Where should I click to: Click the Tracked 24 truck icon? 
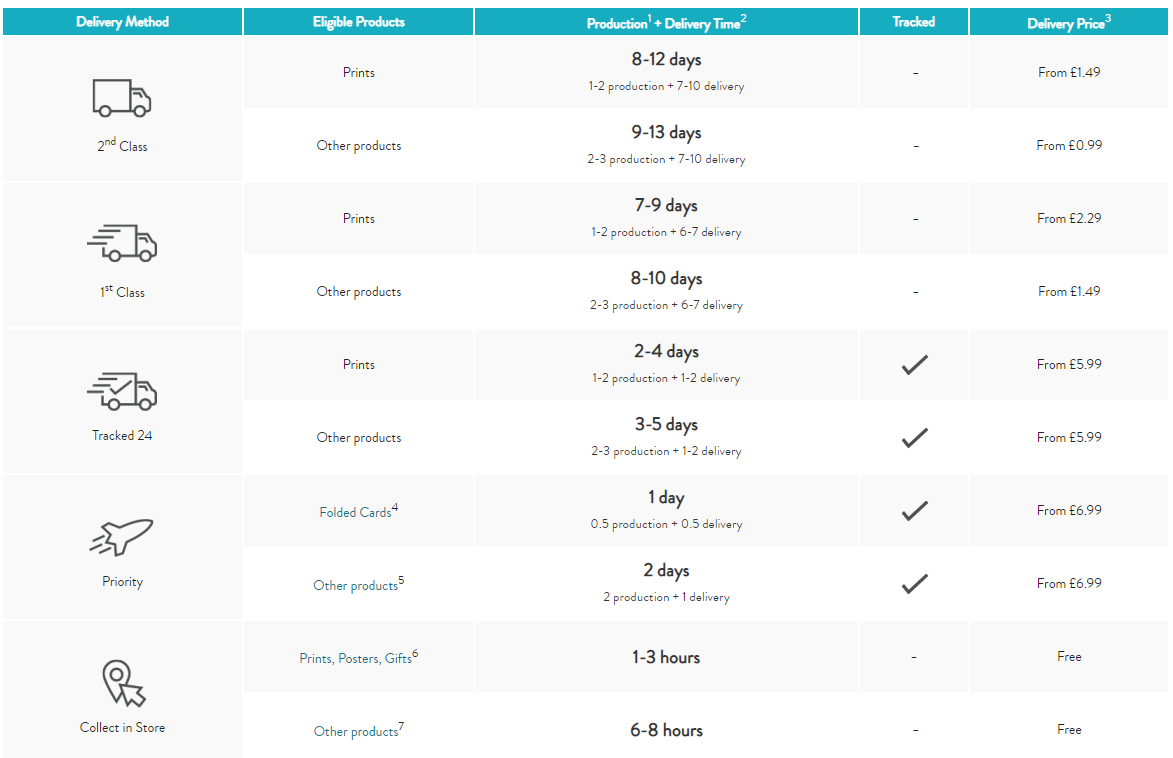pyautogui.click(x=122, y=390)
